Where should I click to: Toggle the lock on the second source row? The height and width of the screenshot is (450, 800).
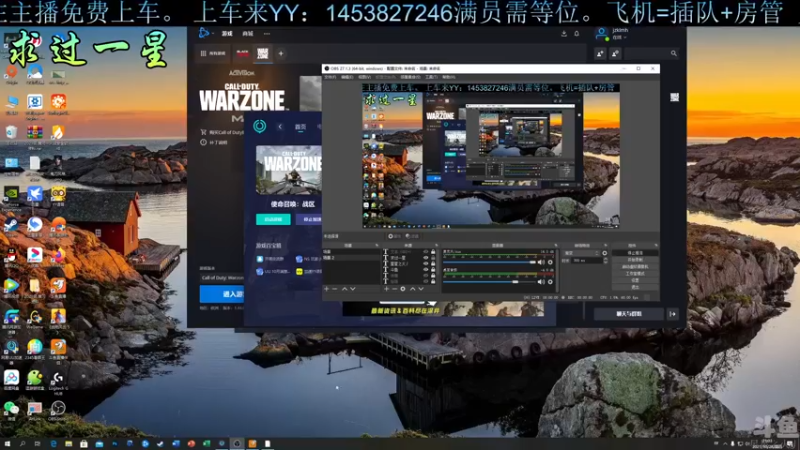[x=433, y=258]
